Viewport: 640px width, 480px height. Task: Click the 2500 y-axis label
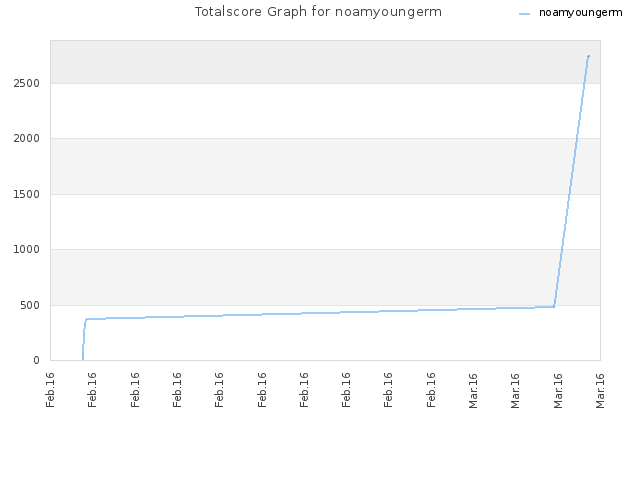[27, 83]
